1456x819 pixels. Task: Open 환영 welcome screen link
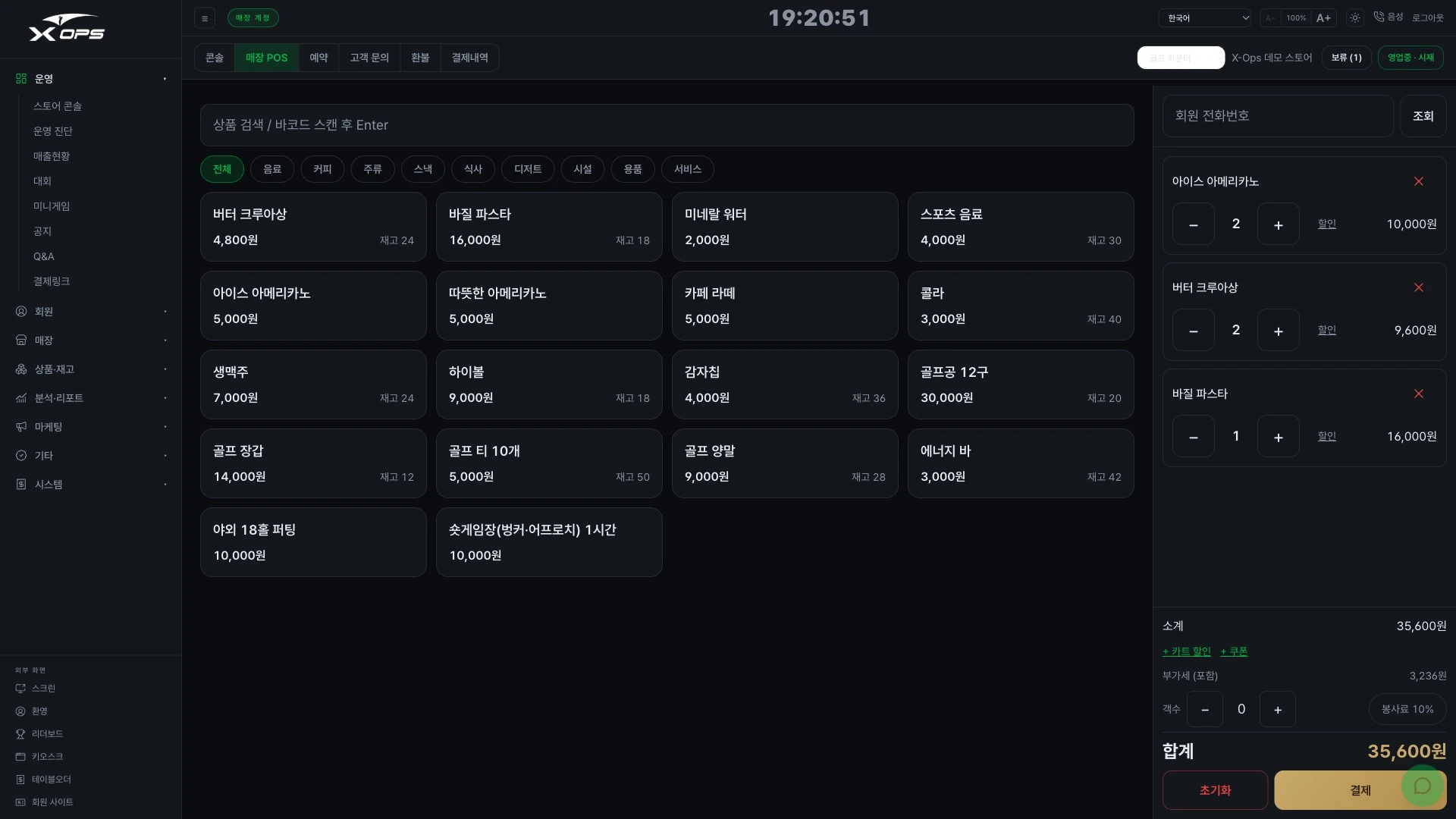33,711
